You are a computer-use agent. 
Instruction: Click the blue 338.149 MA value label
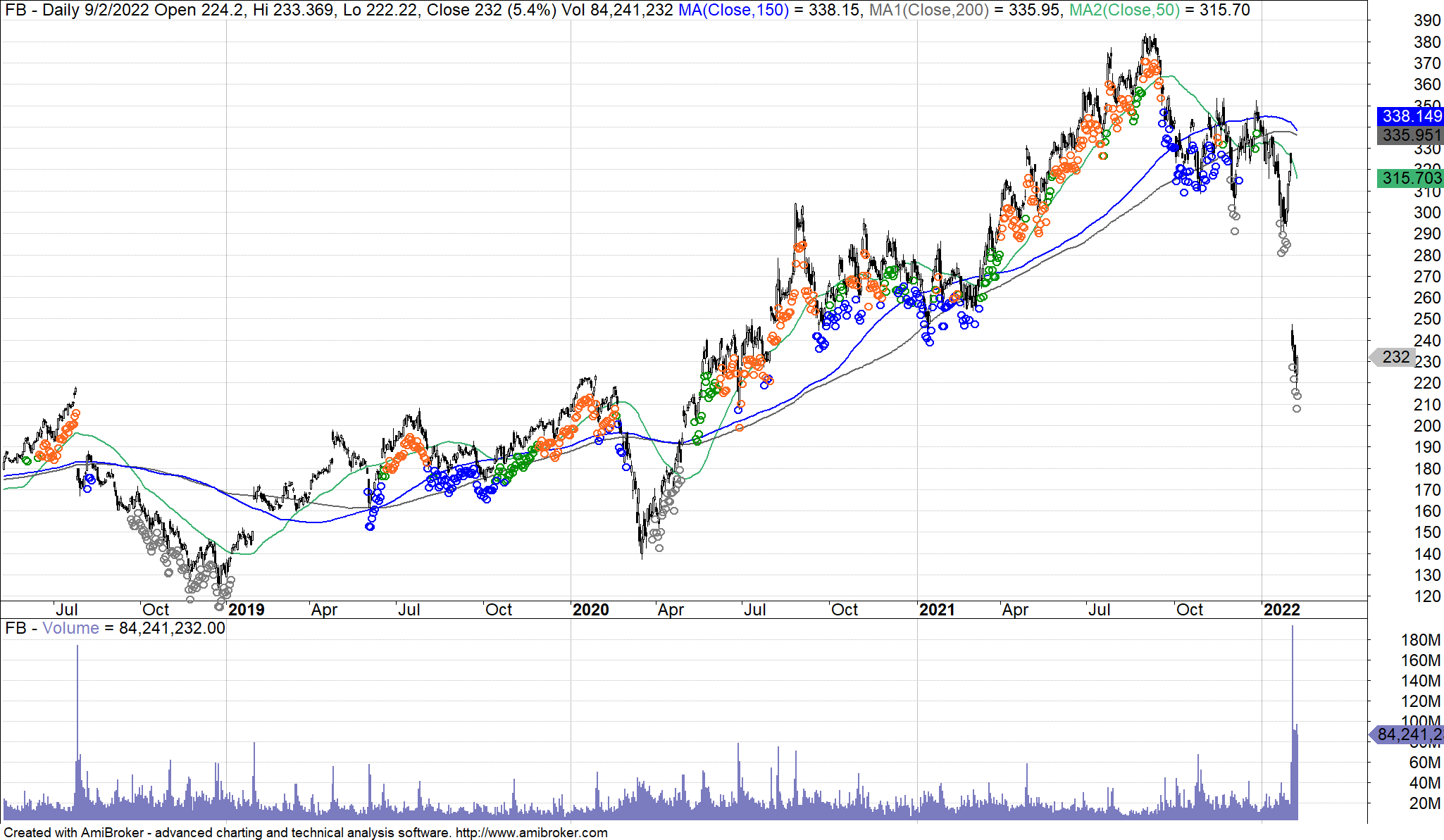pos(1410,116)
